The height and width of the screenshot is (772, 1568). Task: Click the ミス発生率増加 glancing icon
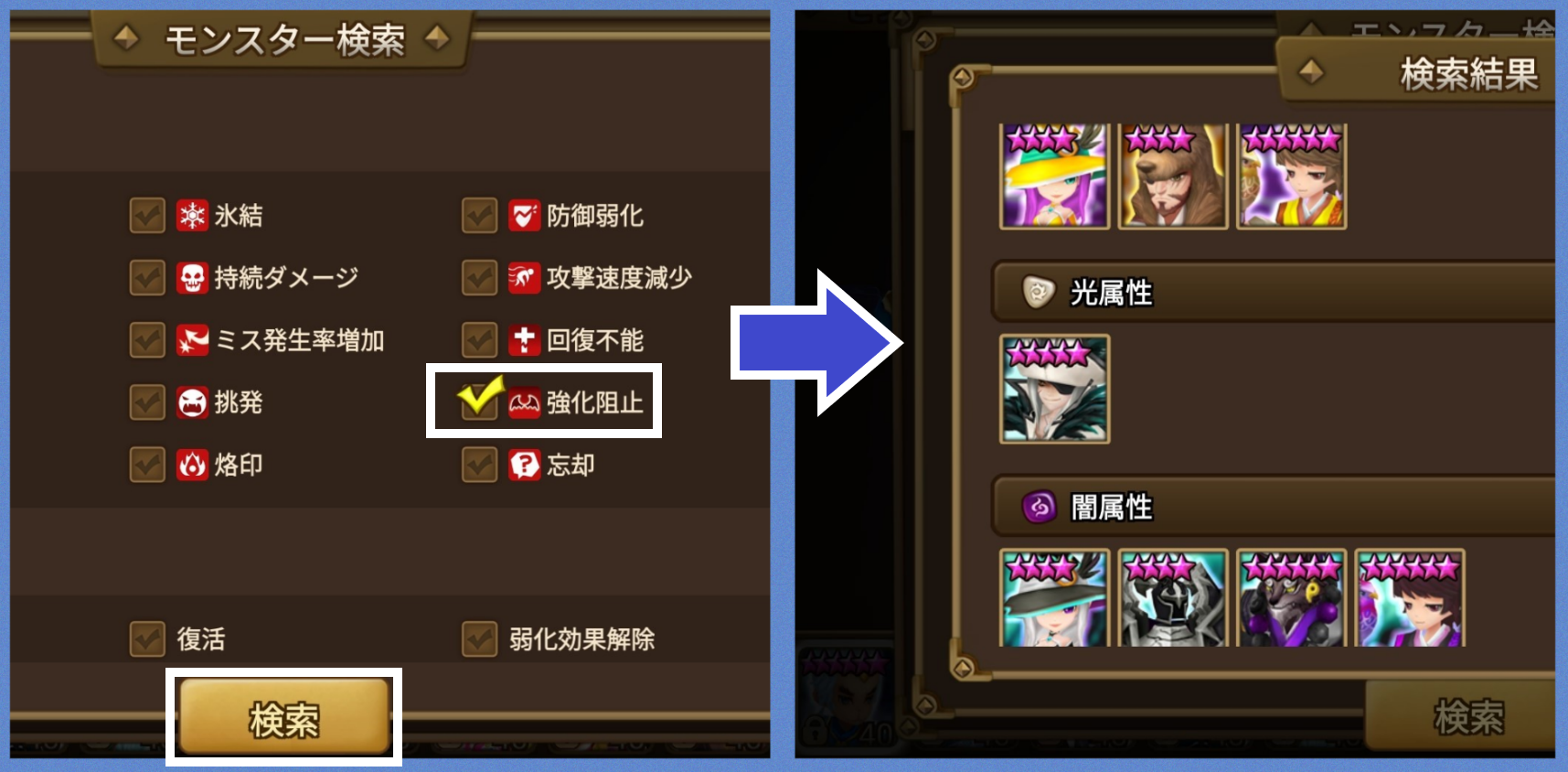(192, 340)
